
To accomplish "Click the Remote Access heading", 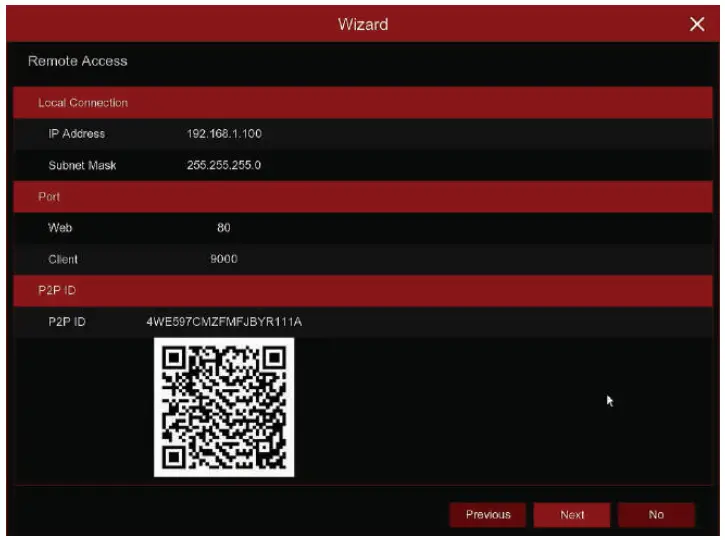I will [x=78, y=61].
